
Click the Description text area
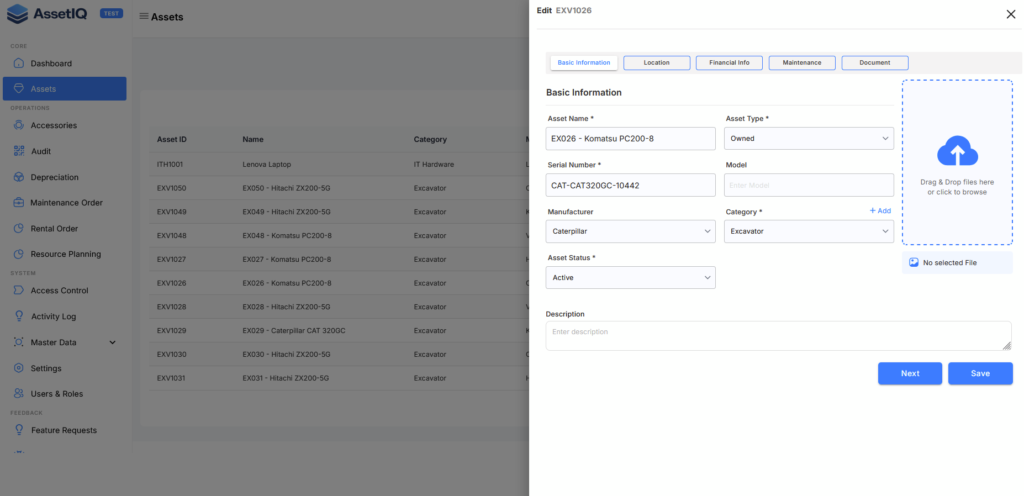778,335
